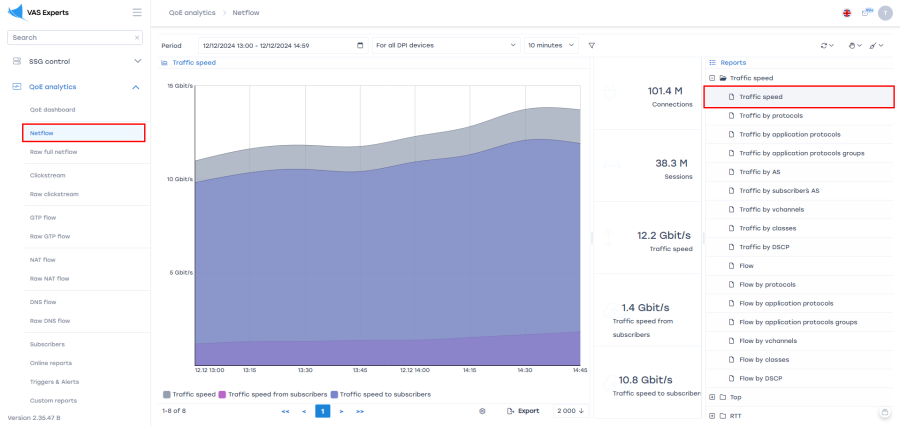Viewport: 900px width, 427px height.
Task: Open the For all DPI devices dropdown
Action: coord(445,45)
